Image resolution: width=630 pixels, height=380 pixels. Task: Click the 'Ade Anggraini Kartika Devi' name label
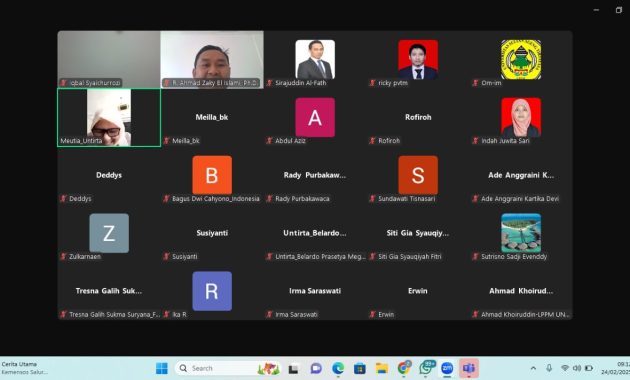click(x=520, y=199)
